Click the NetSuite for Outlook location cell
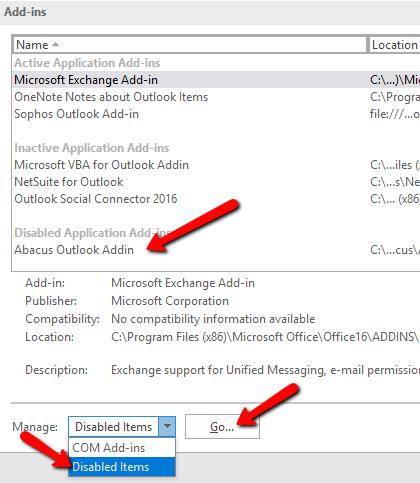This screenshot has height=483, width=420. pyautogui.click(x=395, y=182)
